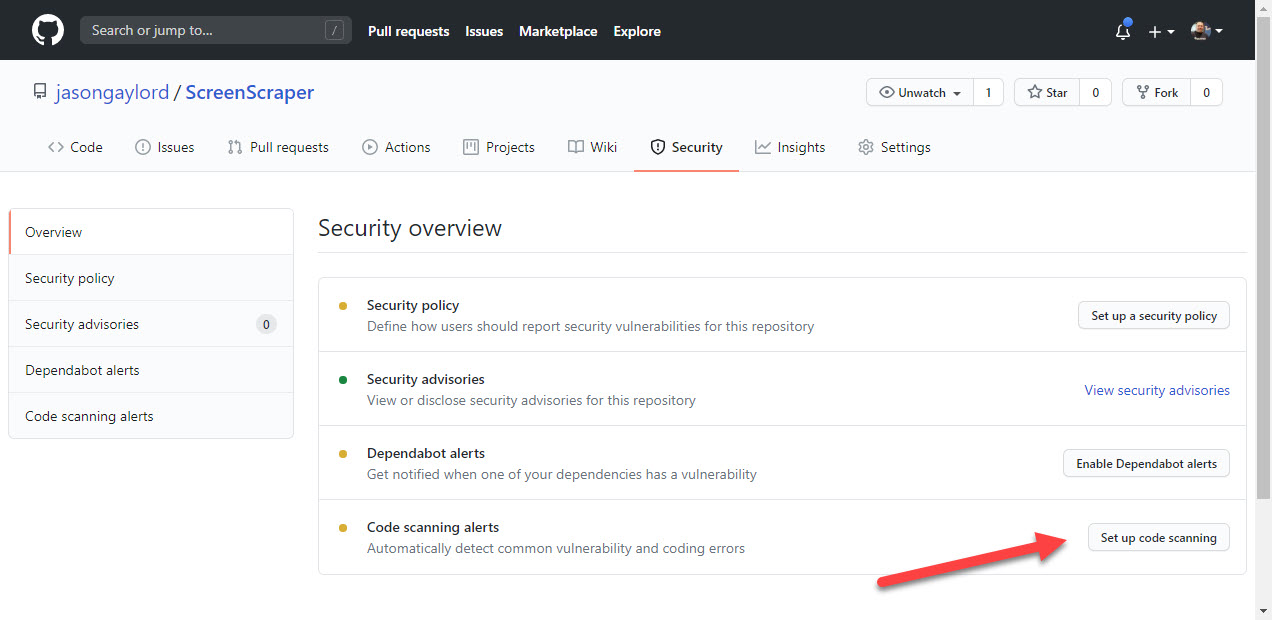Click the repository book icon before jasongaylord

click(39, 92)
